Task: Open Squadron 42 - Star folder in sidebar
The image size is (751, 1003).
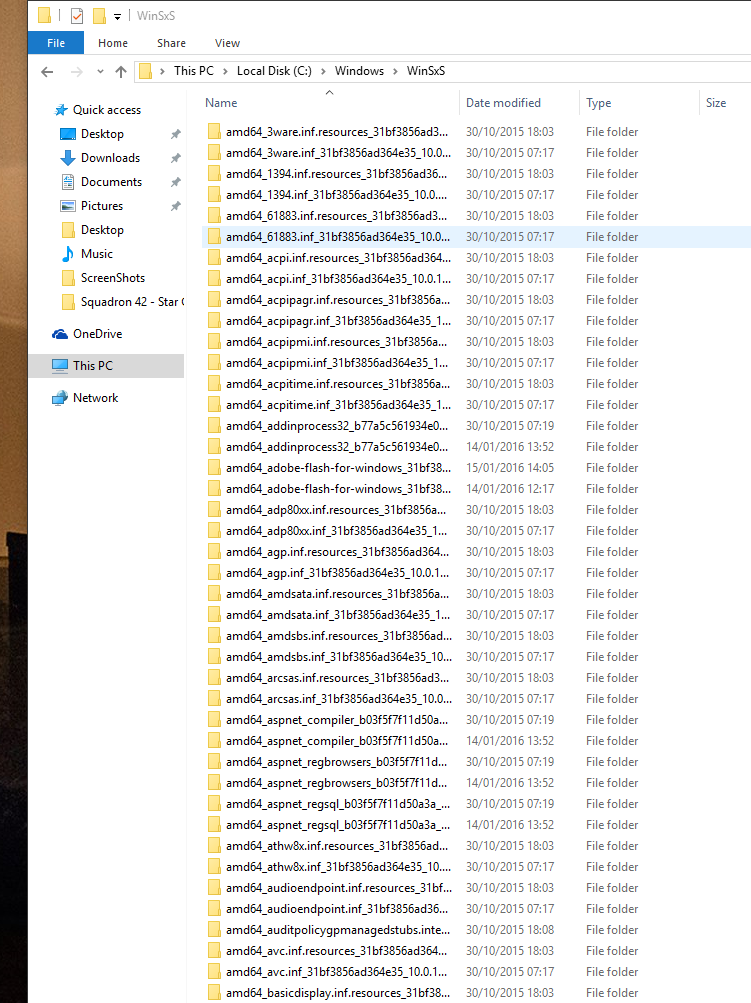Action: (x=132, y=302)
